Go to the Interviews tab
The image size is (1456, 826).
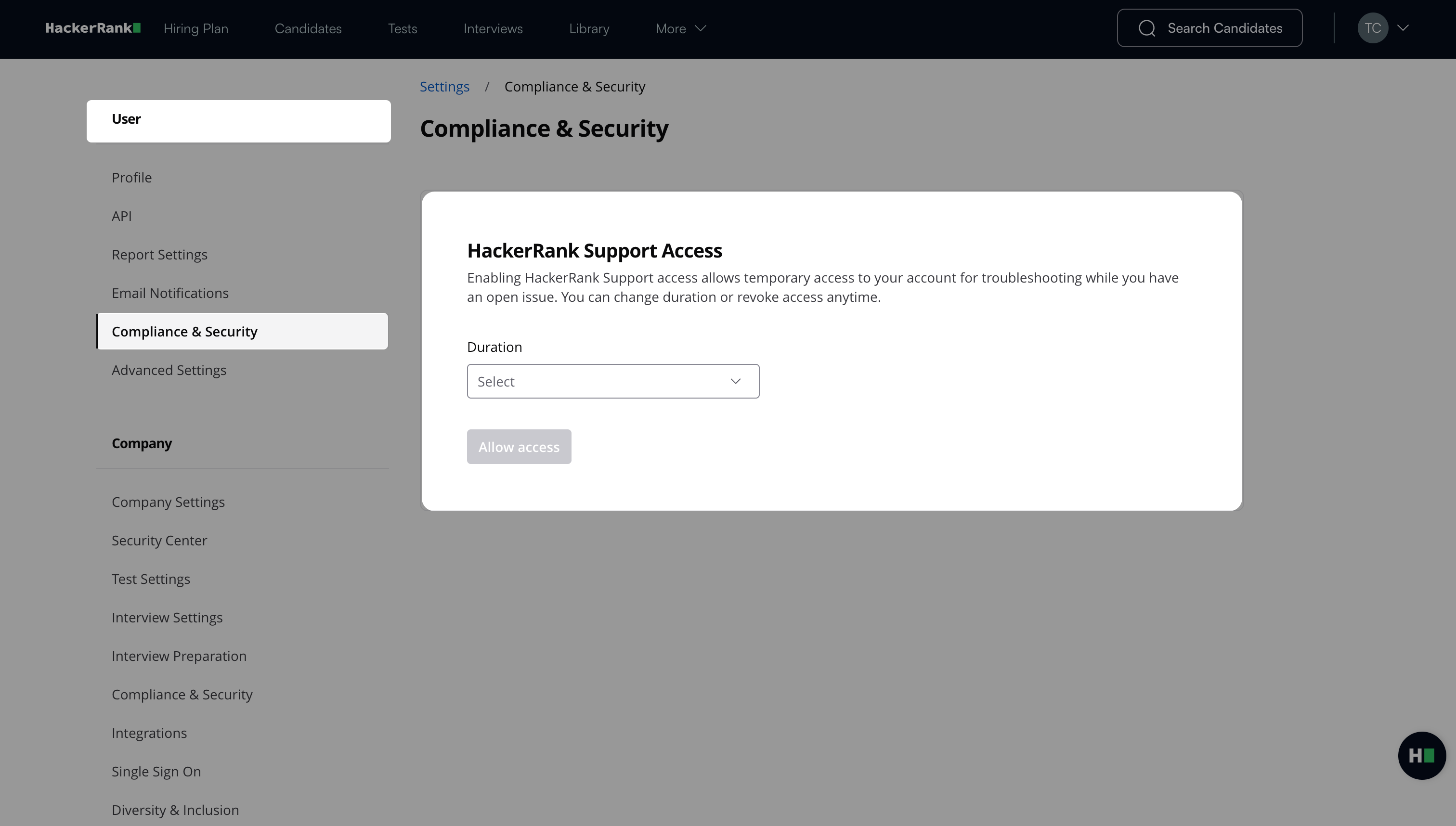click(493, 28)
